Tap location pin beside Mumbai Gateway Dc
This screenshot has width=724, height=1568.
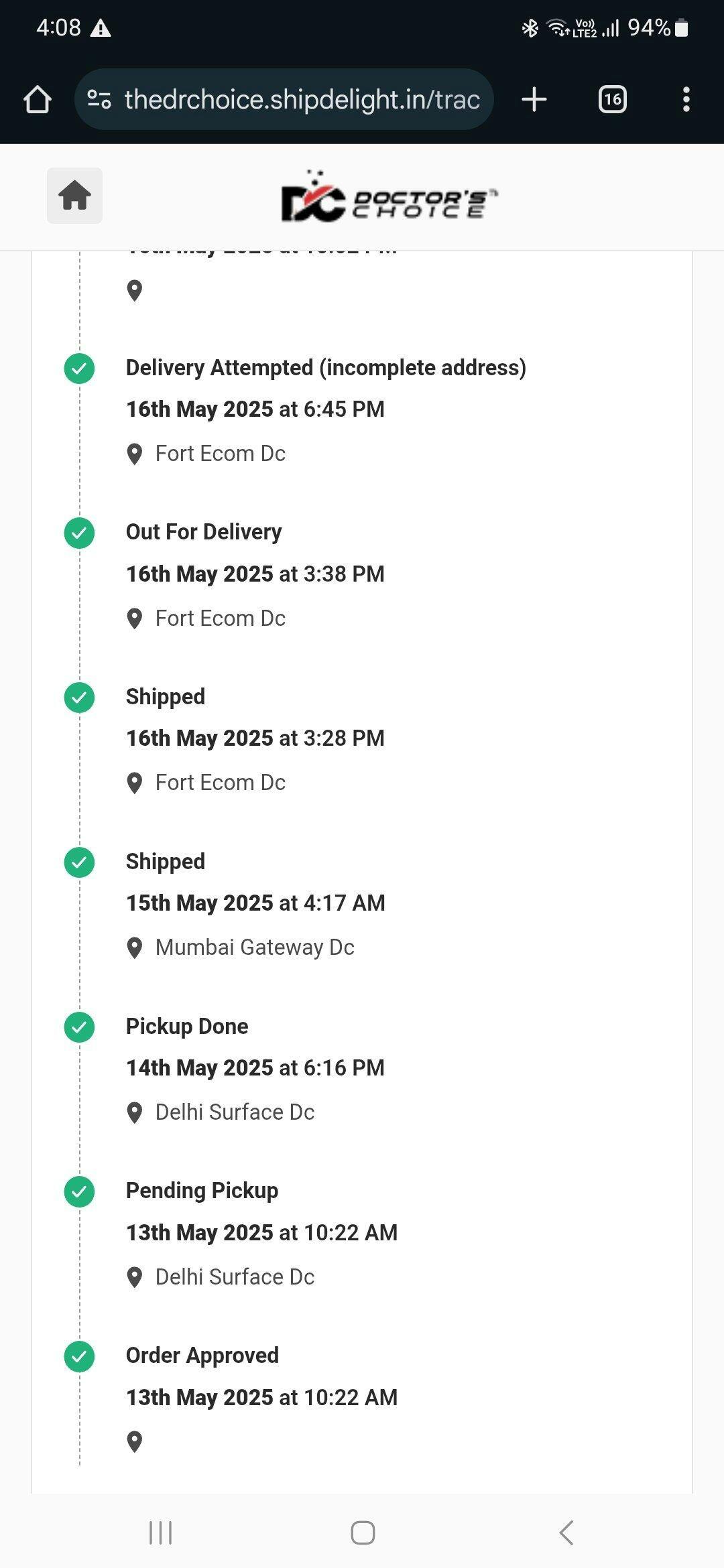[135, 948]
